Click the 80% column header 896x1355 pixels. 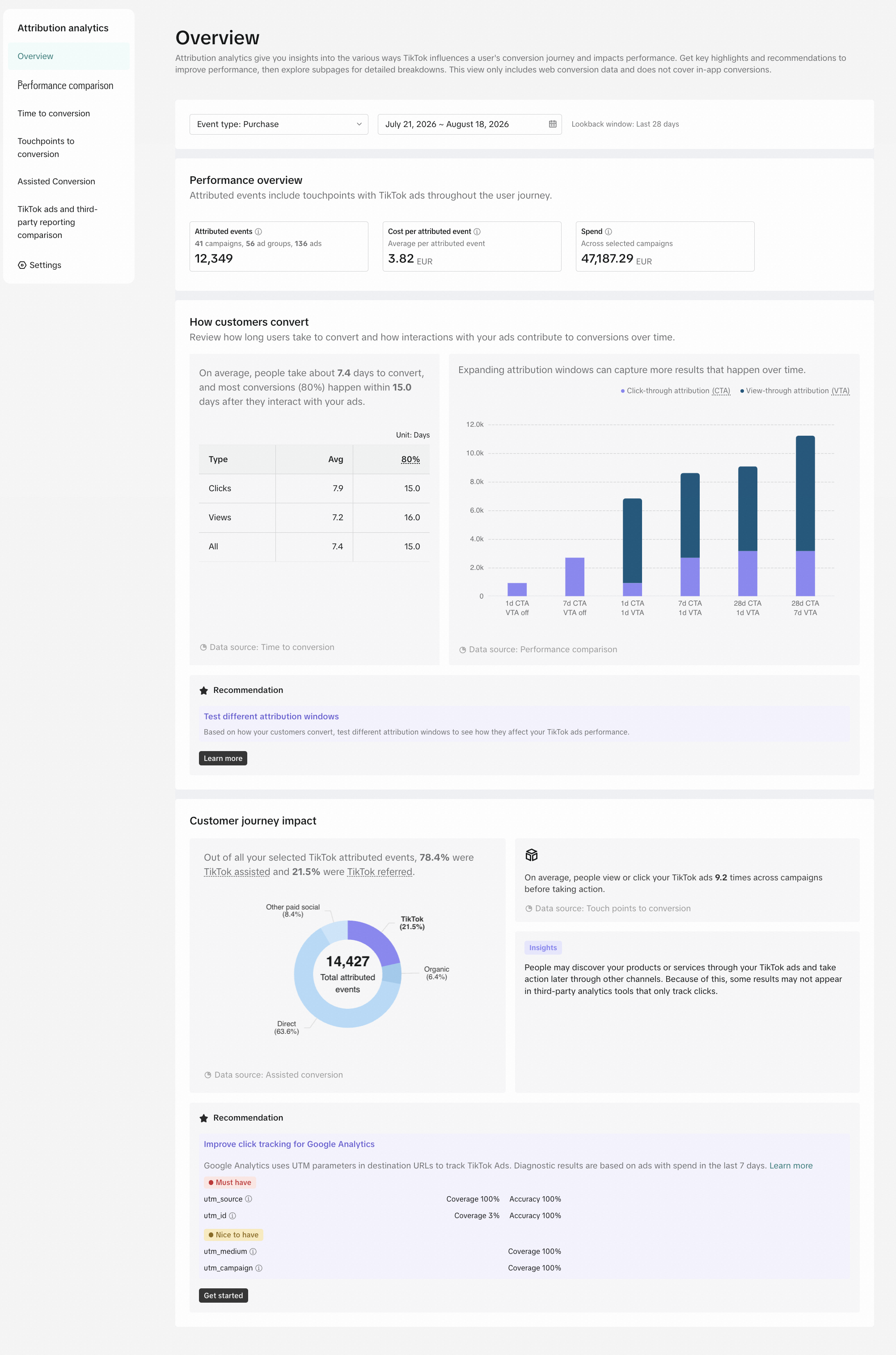tap(410, 459)
